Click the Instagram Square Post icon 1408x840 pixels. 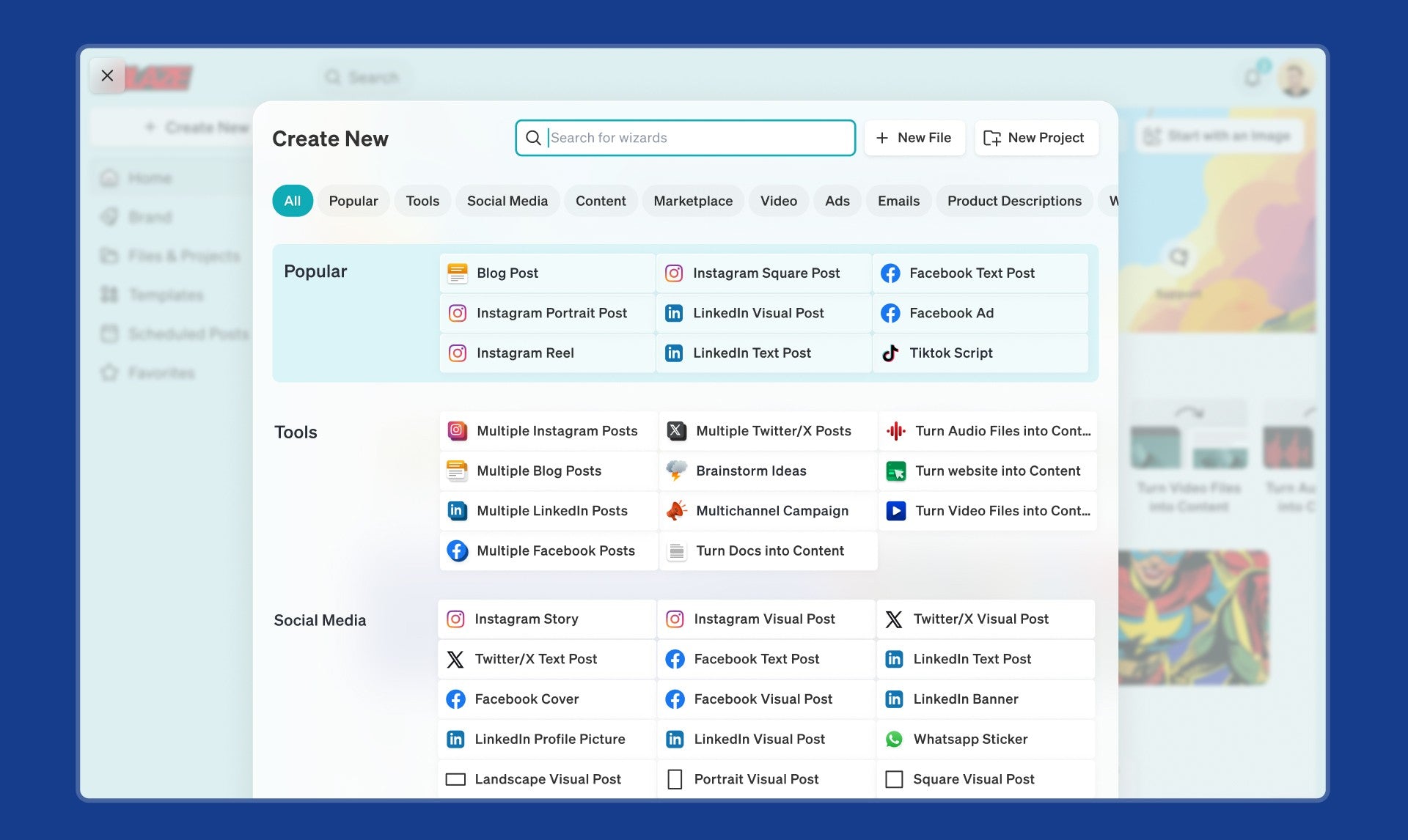point(674,273)
